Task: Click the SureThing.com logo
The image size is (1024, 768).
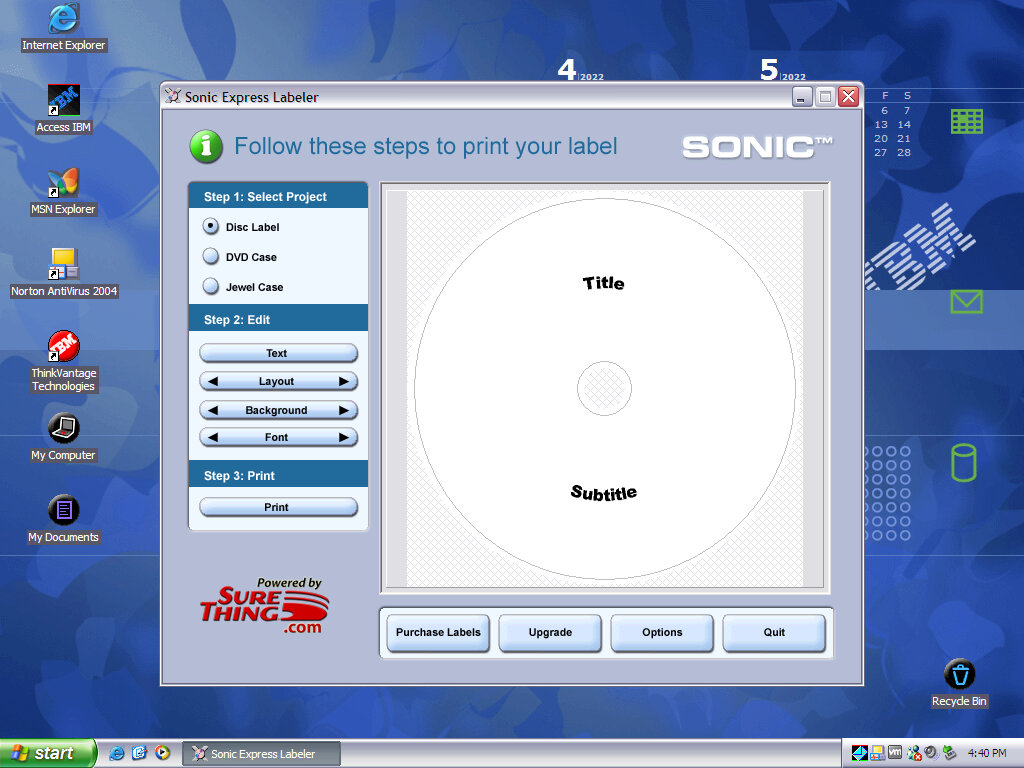Action: click(265, 606)
